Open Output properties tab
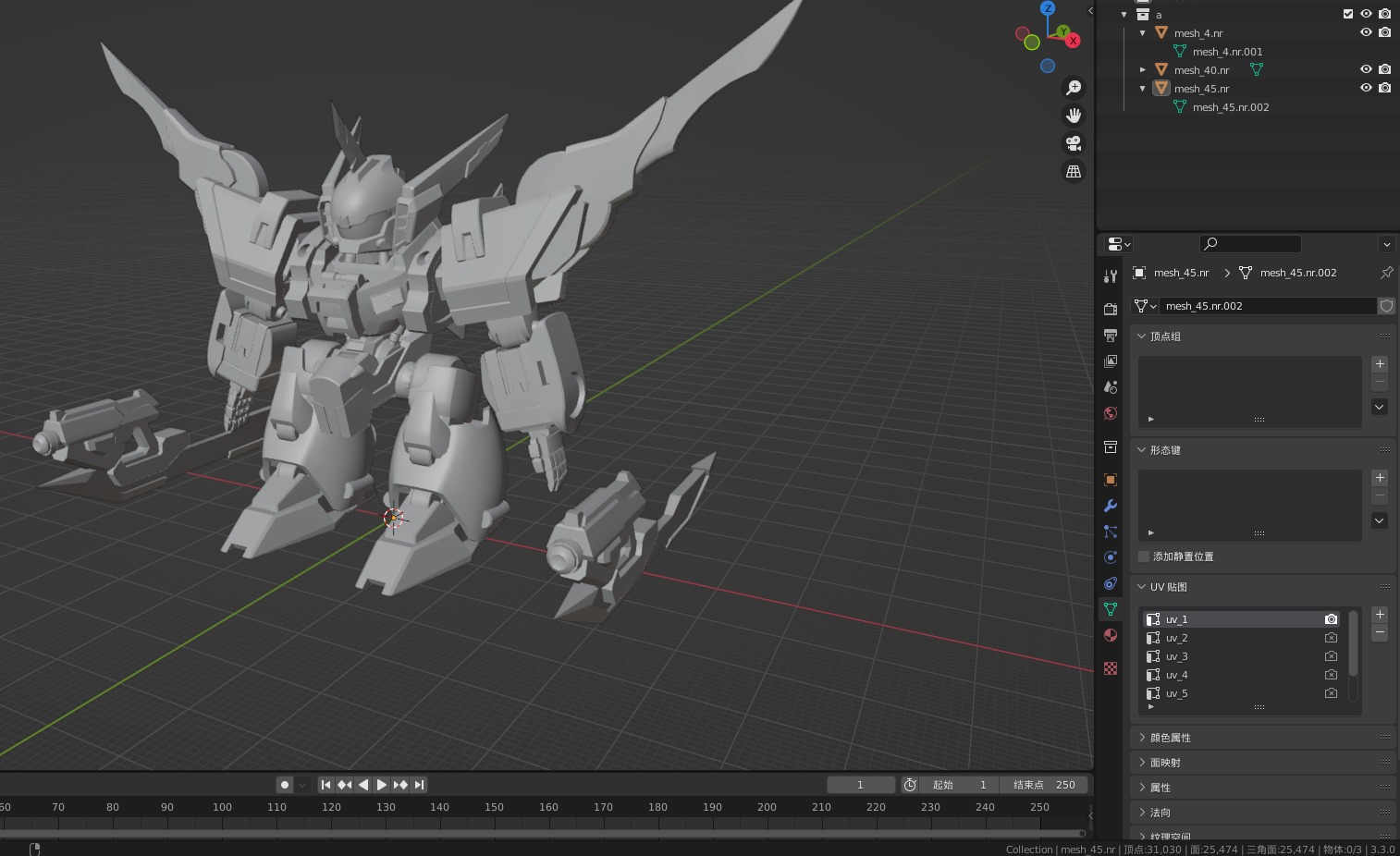The width and height of the screenshot is (1400, 856). (1111, 335)
